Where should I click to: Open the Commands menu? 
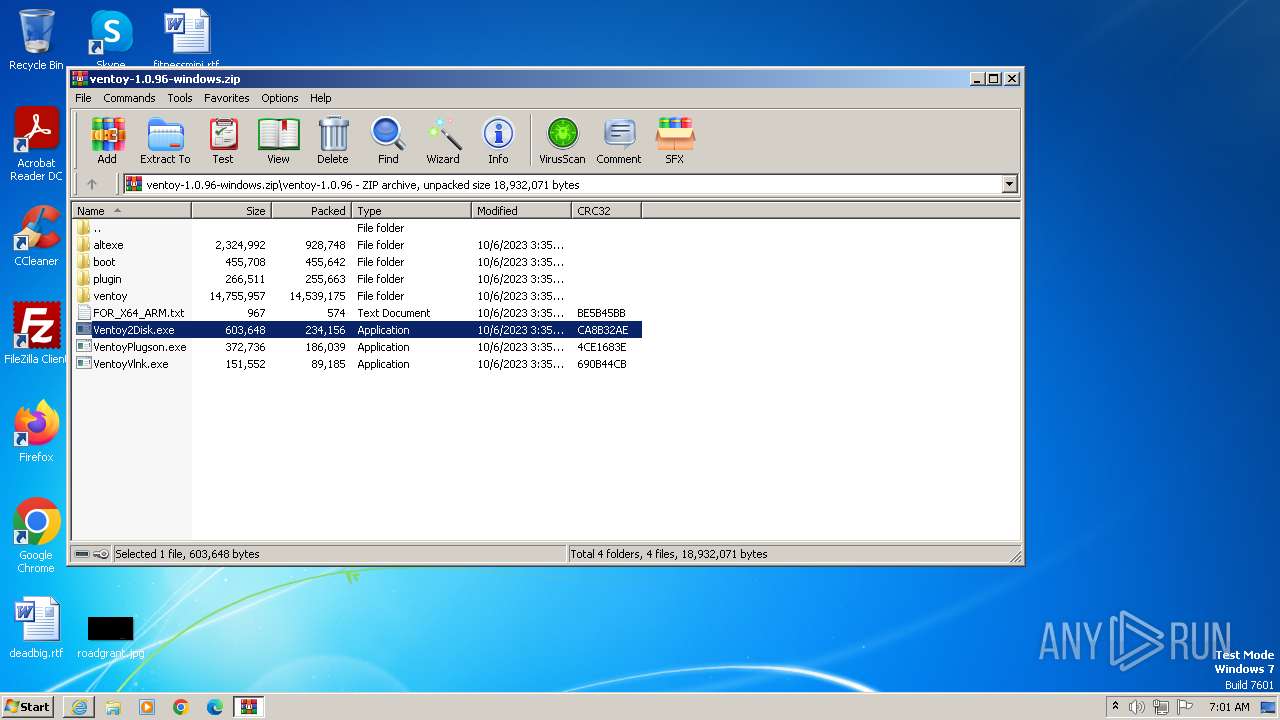[129, 98]
